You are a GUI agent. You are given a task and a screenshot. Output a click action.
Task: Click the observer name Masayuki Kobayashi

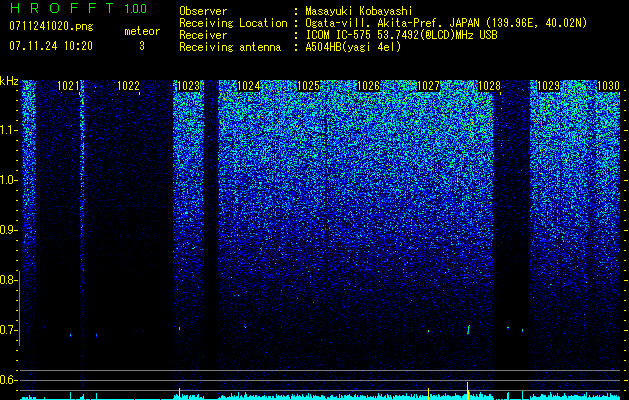point(359,11)
